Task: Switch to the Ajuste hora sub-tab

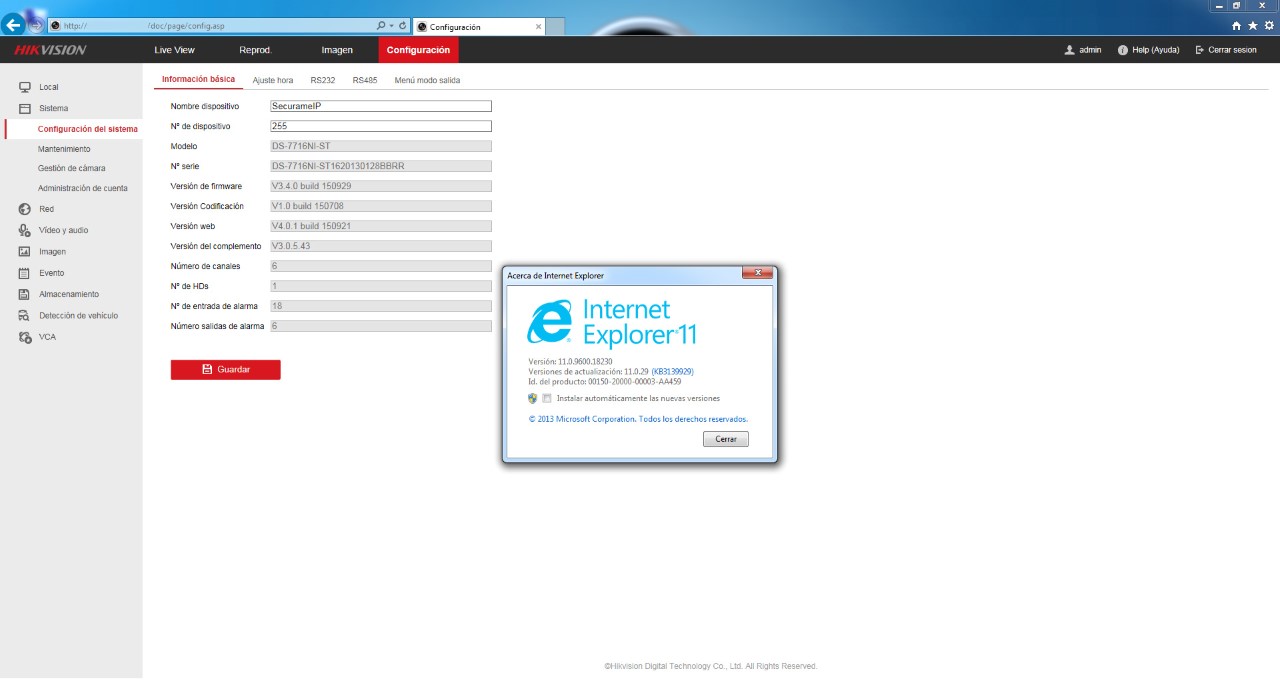Action: (x=273, y=80)
